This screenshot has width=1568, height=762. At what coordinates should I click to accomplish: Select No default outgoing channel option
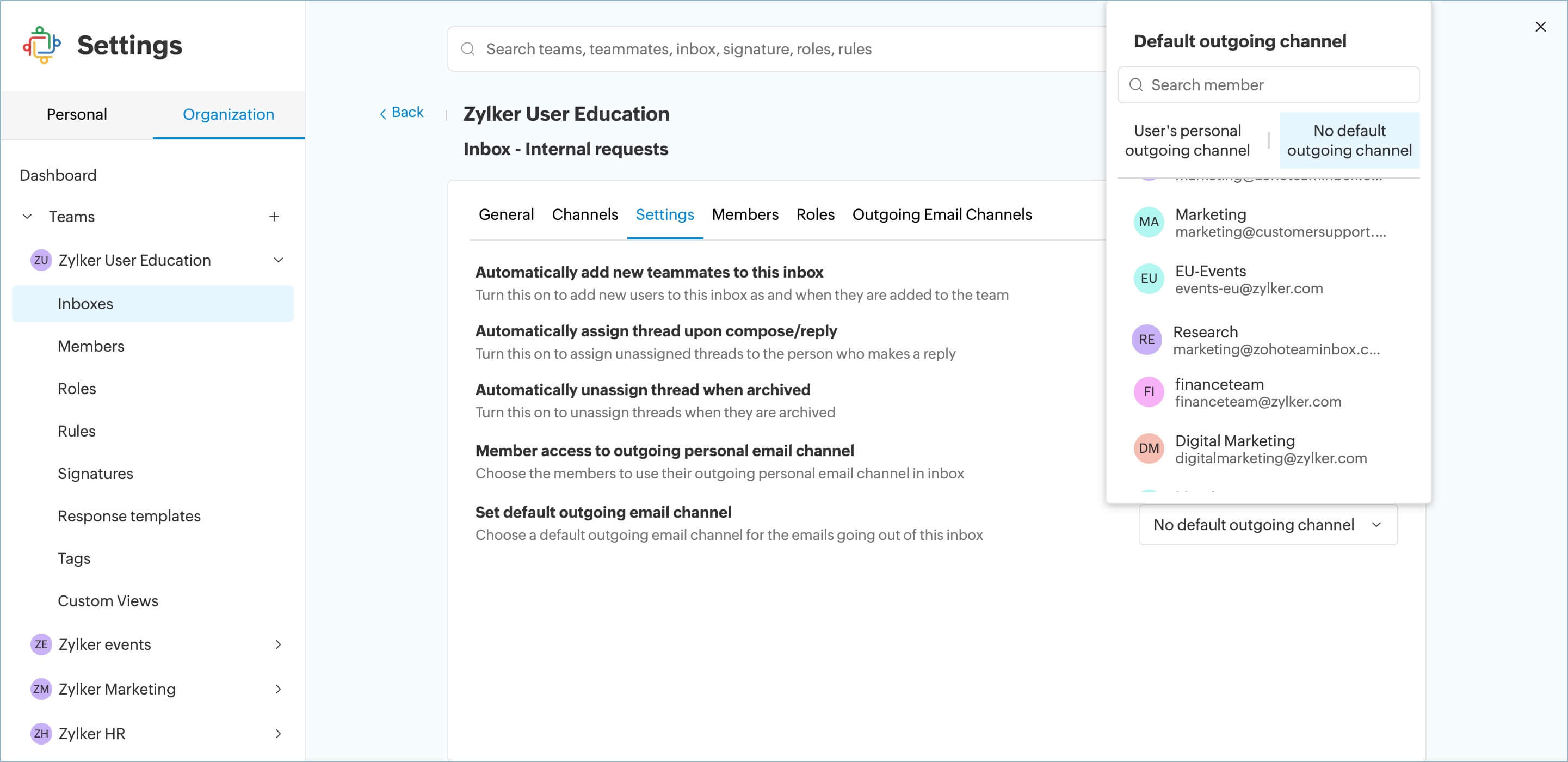1349,141
